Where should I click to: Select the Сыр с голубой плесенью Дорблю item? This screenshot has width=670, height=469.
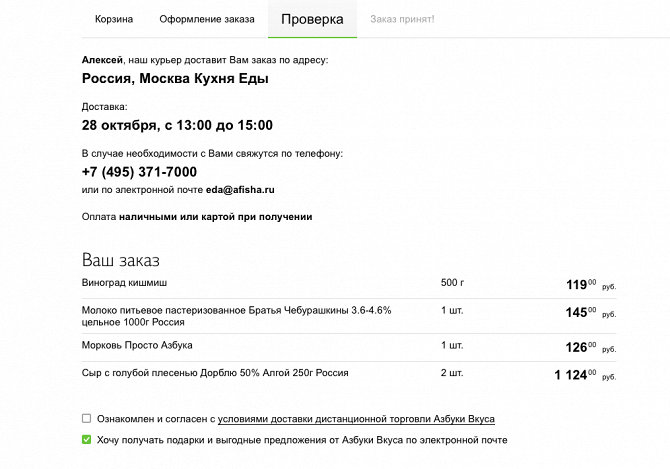[x=215, y=373]
